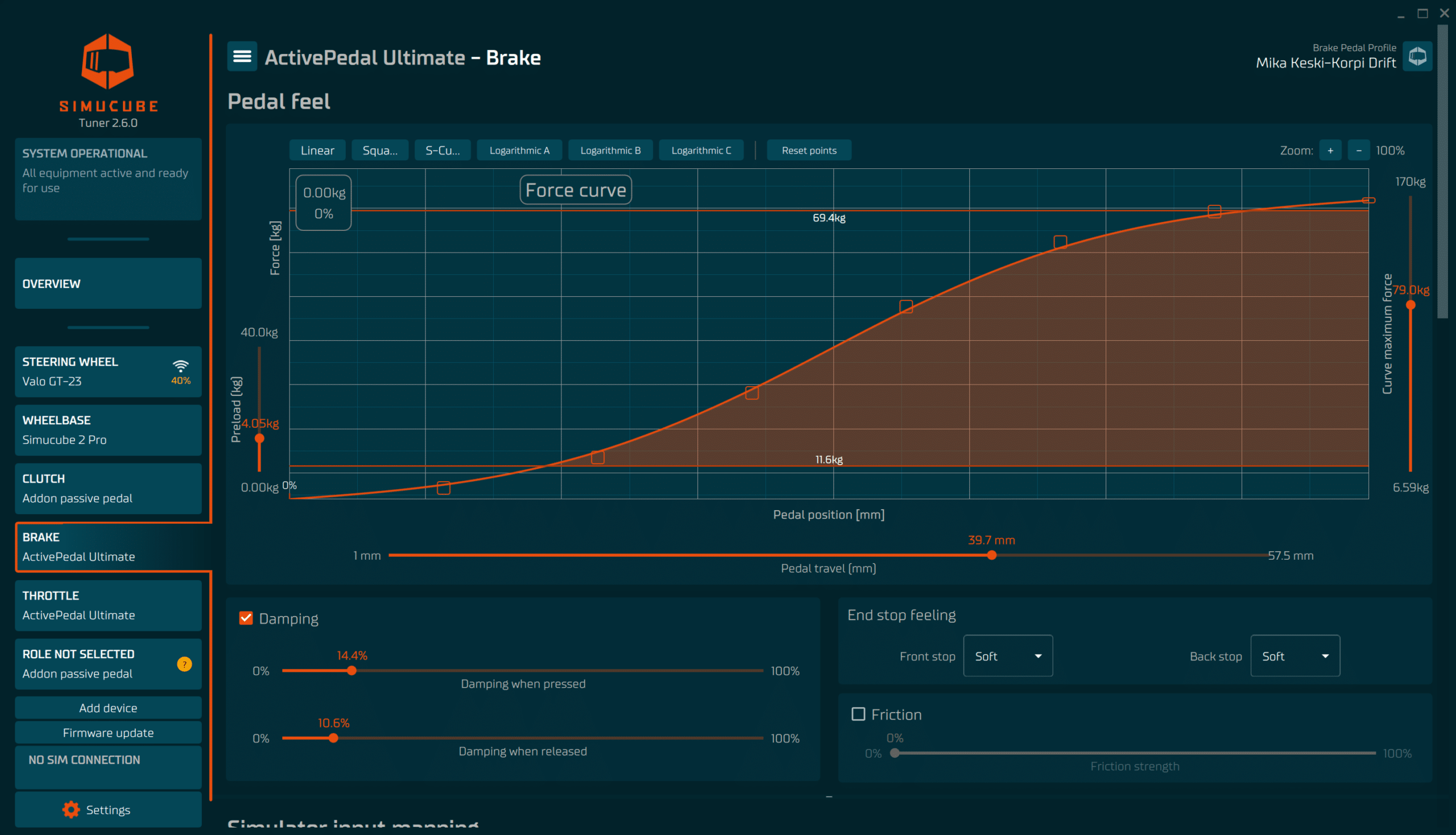This screenshot has width=1456, height=835.
Task: Apply the Linear curve preset
Action: [317, 150]
